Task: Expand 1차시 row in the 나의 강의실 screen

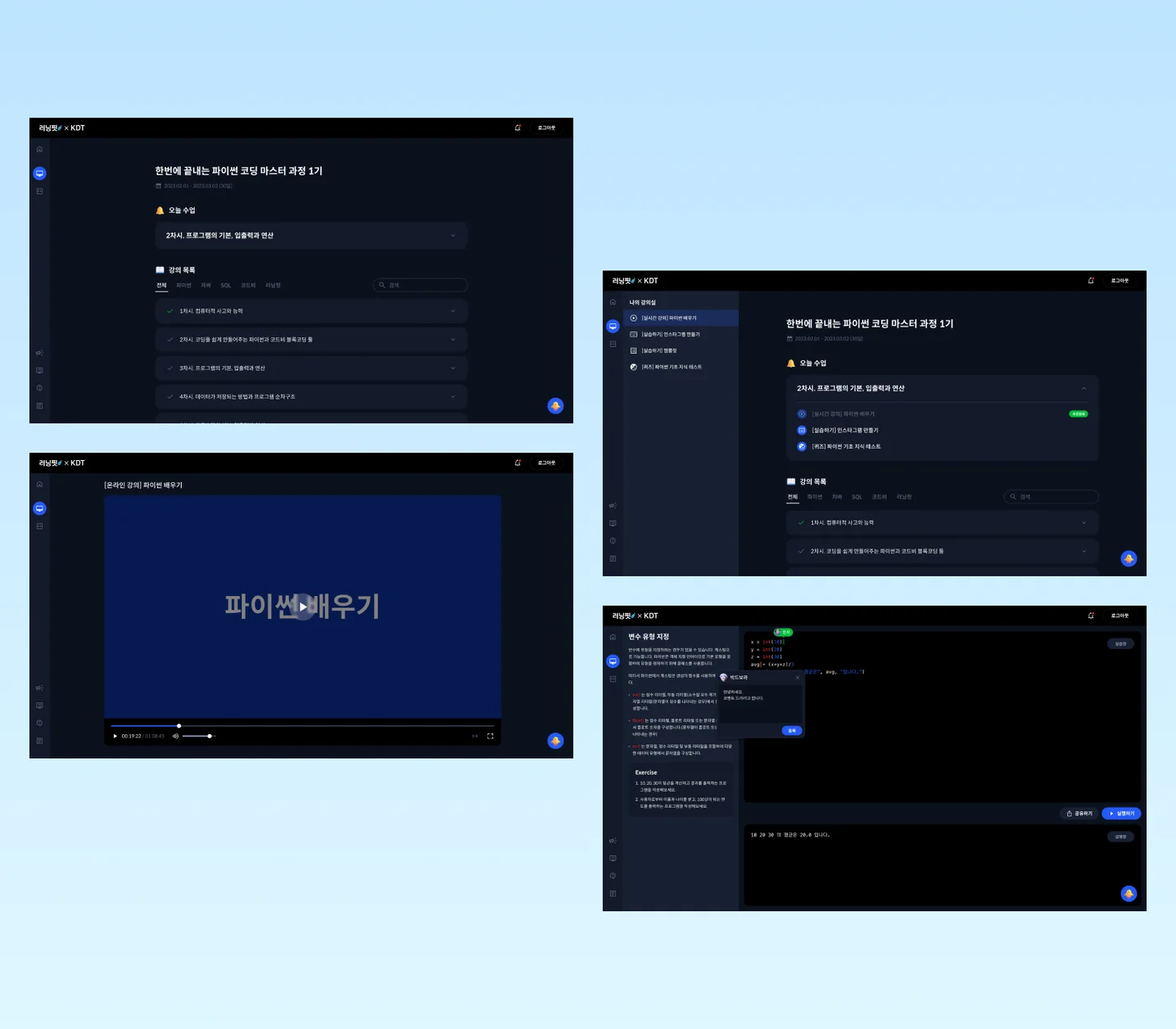Action: tap(943, 522)
